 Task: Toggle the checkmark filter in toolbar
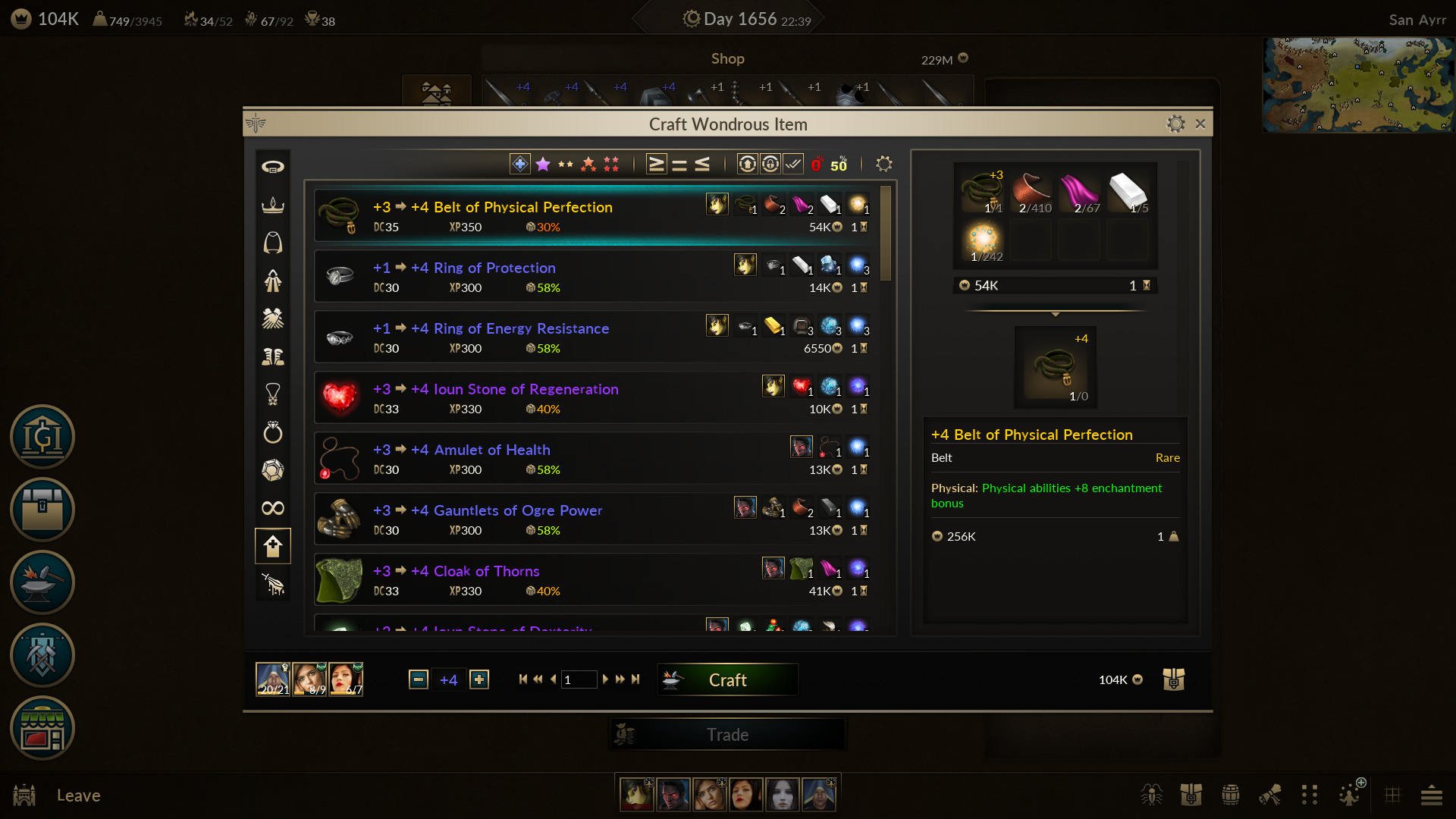tap(793, 164)
